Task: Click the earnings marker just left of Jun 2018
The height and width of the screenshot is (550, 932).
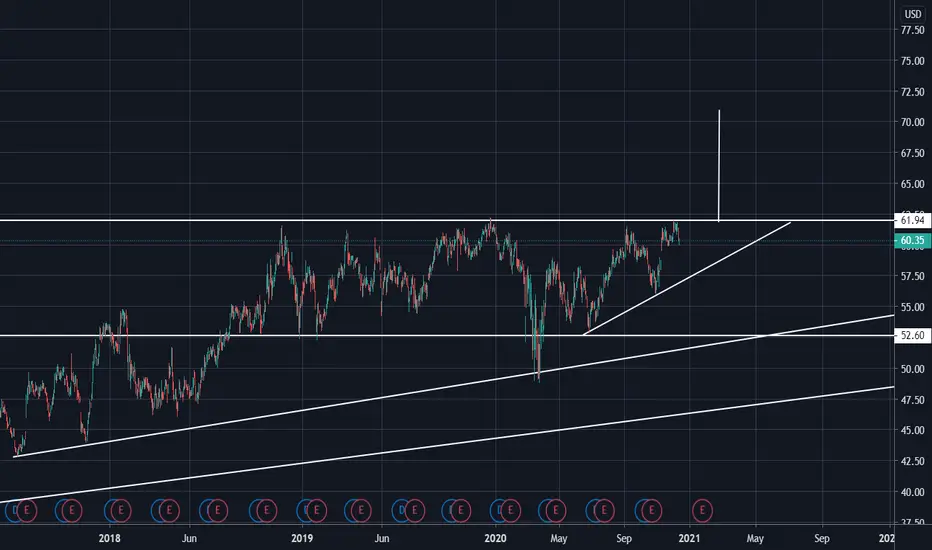Action: click(169, 510)
